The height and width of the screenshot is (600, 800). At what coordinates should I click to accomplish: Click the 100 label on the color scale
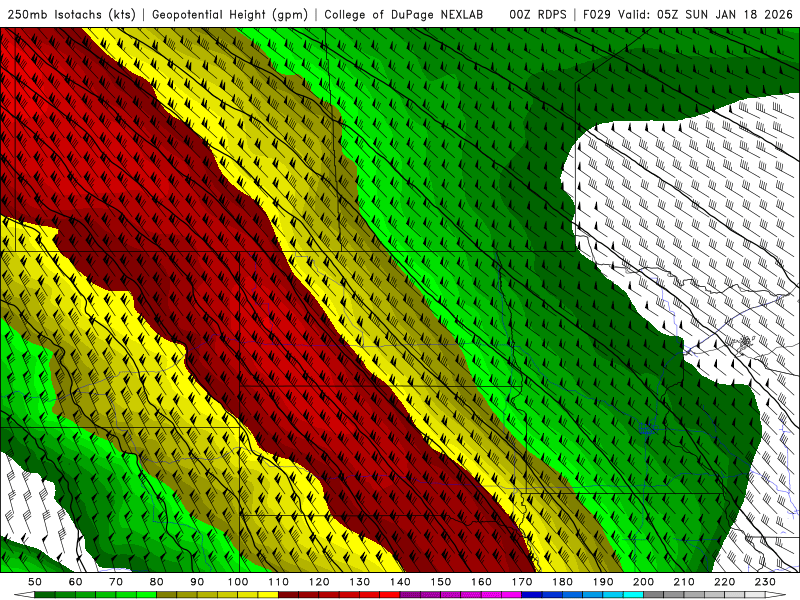pos(238,582)
